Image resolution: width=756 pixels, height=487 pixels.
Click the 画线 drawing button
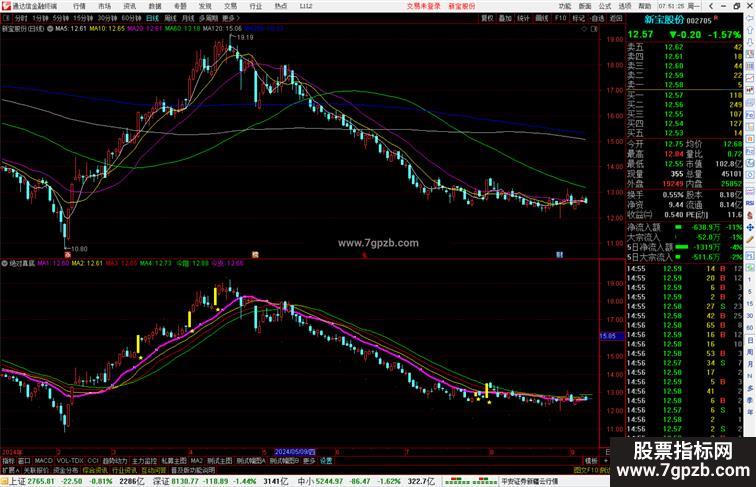[x=542, y=18]
